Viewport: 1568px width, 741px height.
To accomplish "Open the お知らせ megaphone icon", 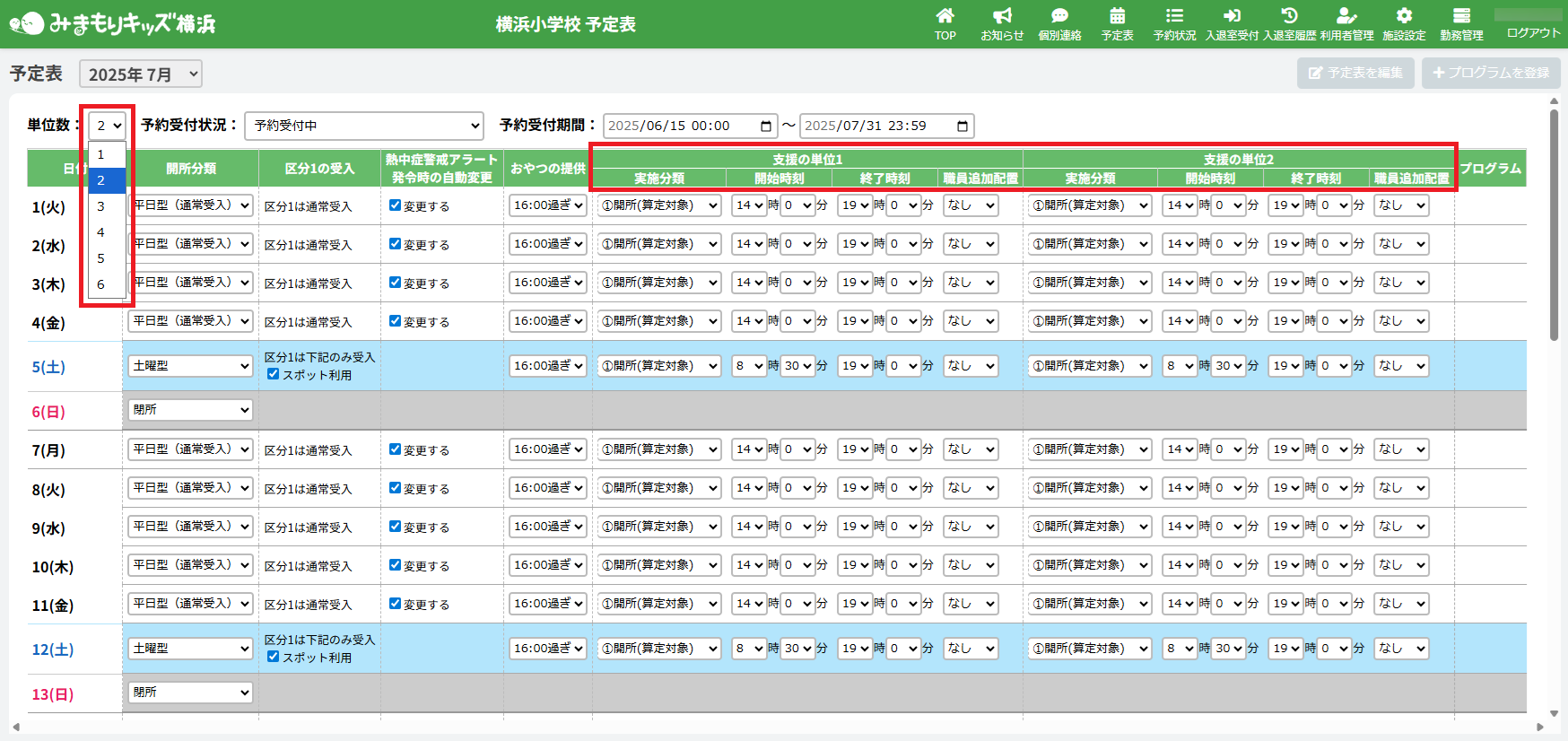I will 1002,16.
